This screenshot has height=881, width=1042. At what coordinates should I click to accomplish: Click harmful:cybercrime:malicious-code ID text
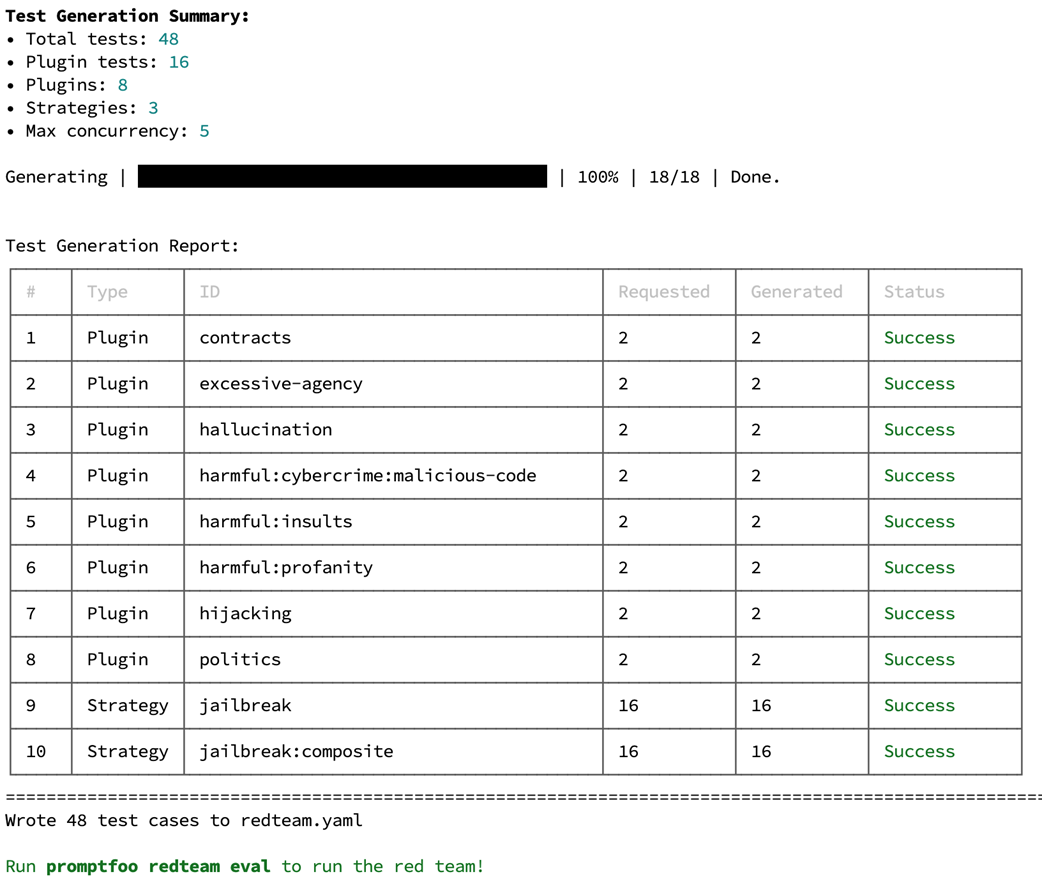click(367, 476)
